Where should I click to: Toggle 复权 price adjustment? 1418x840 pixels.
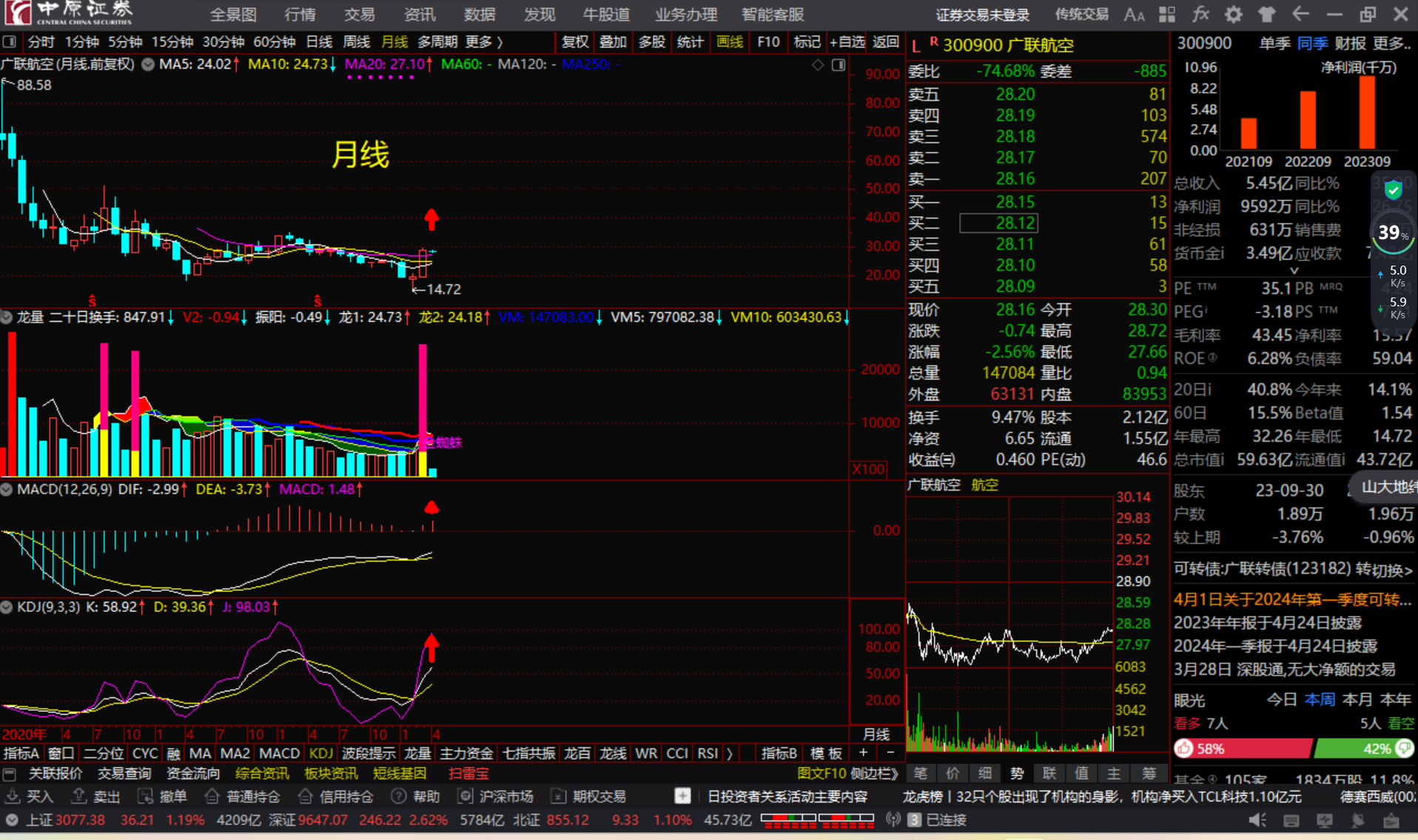tap(575, 42)
